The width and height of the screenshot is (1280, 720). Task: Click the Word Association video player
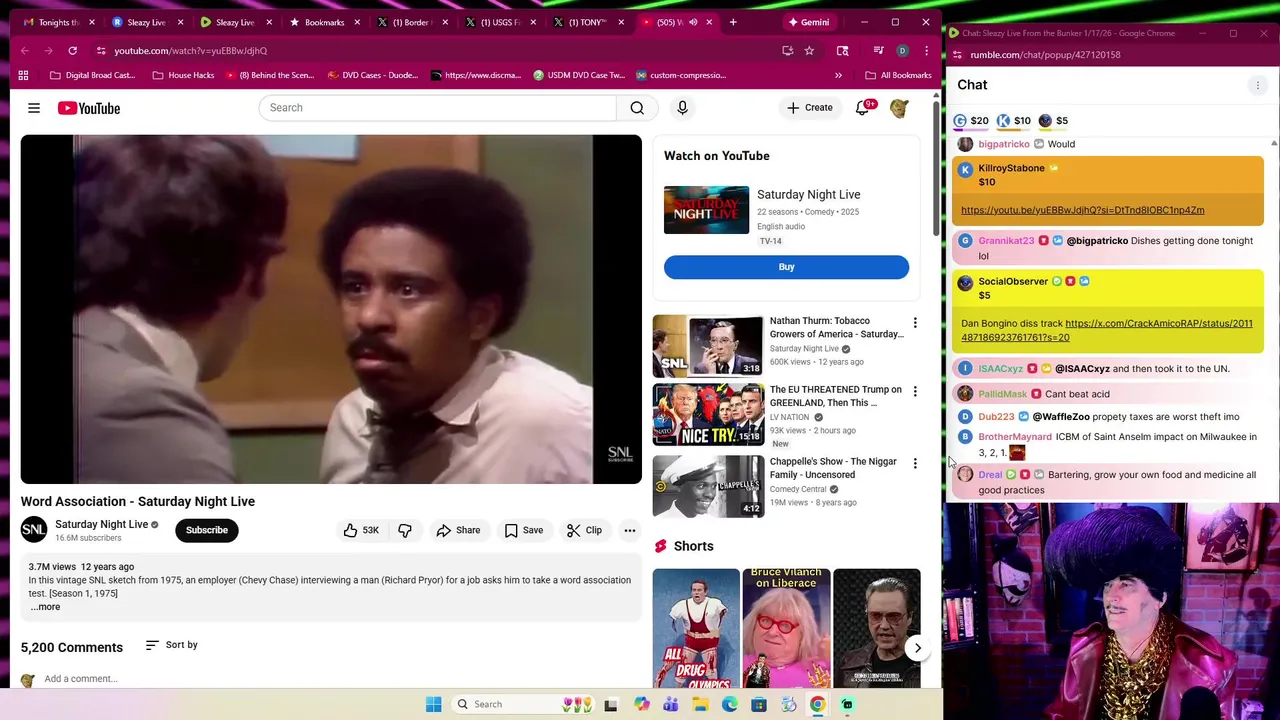tap(331, 309)
